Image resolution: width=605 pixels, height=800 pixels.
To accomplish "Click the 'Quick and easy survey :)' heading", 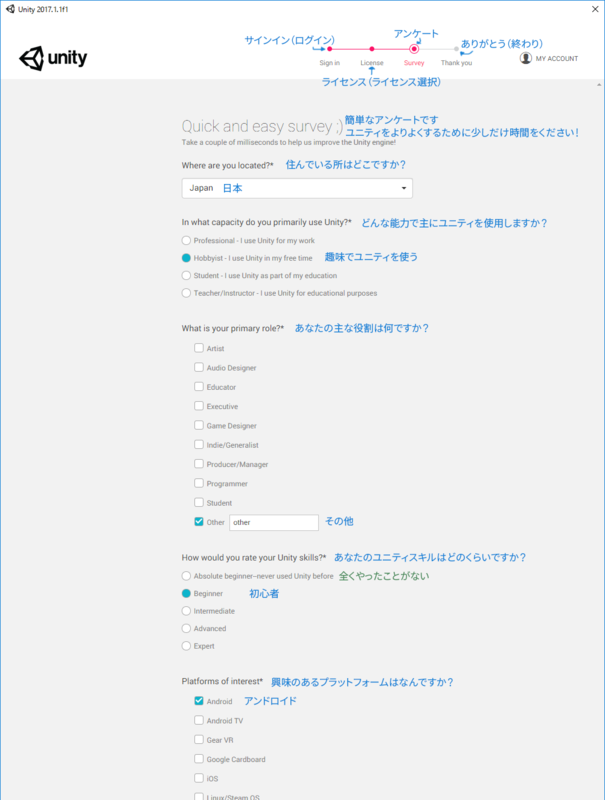I will pyautogui.click(x=262, y=127).
